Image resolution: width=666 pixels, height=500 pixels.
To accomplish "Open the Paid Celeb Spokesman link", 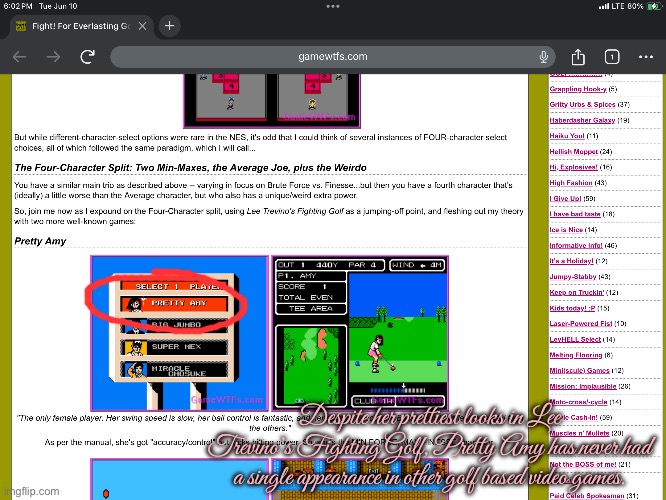I will coord(587,496).
